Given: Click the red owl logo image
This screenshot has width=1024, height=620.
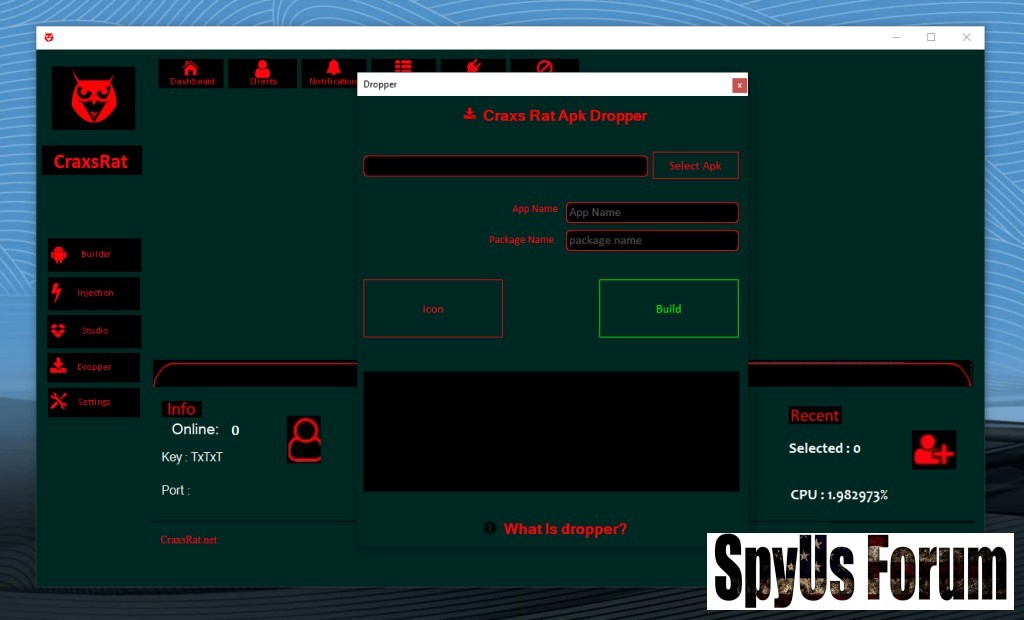Looking at the screenshot, I should point(93,98).
